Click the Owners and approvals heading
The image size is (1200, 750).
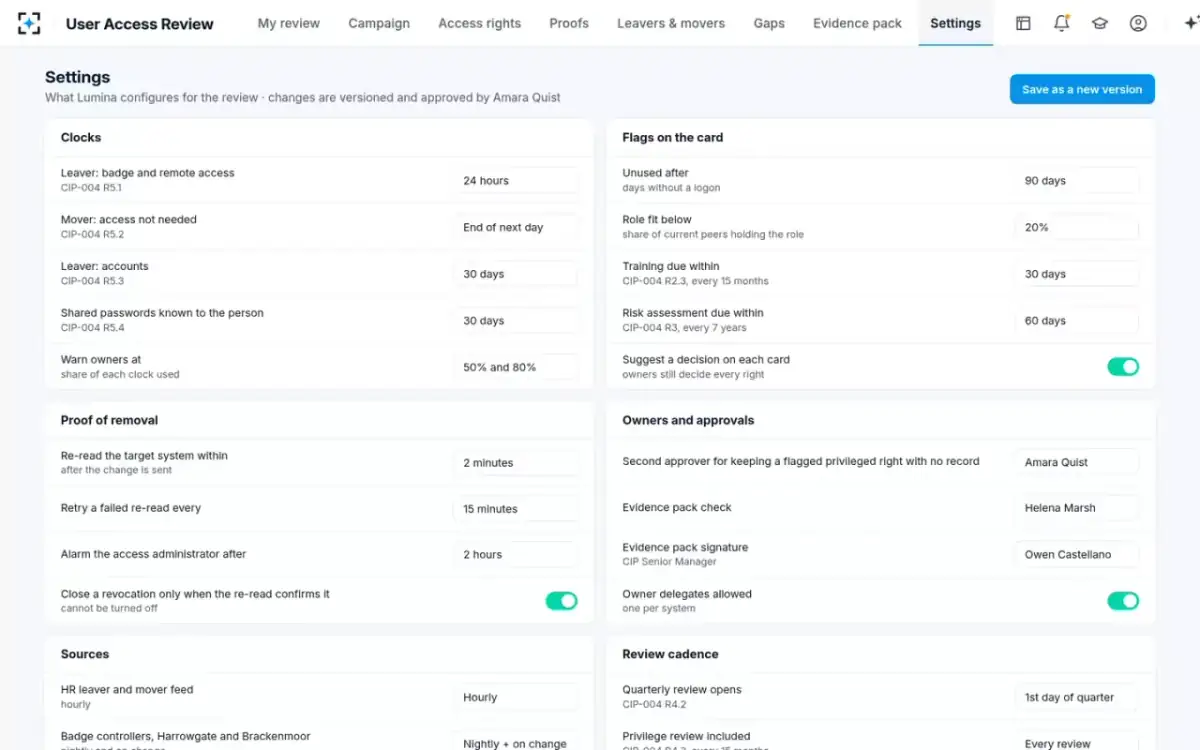pyautogui.click(x=688, y=420)
